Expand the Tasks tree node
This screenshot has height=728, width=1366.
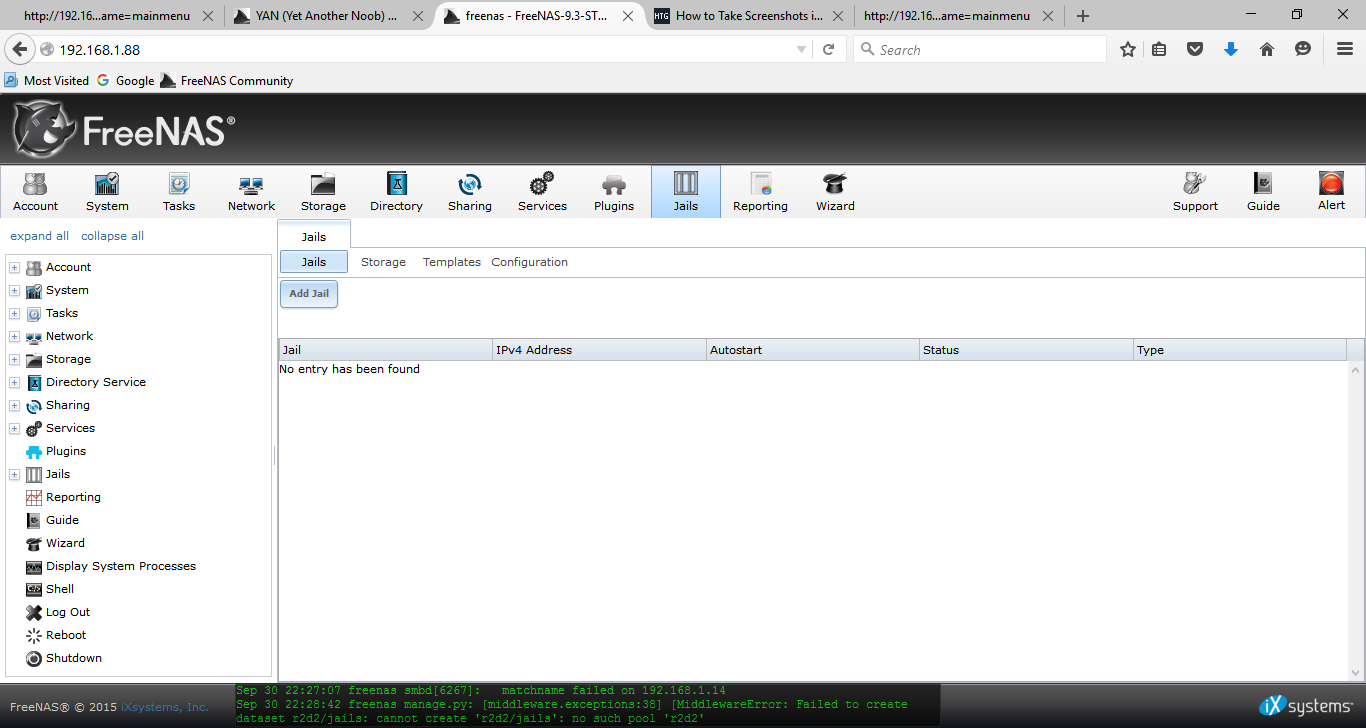click(x=14, y=313)
